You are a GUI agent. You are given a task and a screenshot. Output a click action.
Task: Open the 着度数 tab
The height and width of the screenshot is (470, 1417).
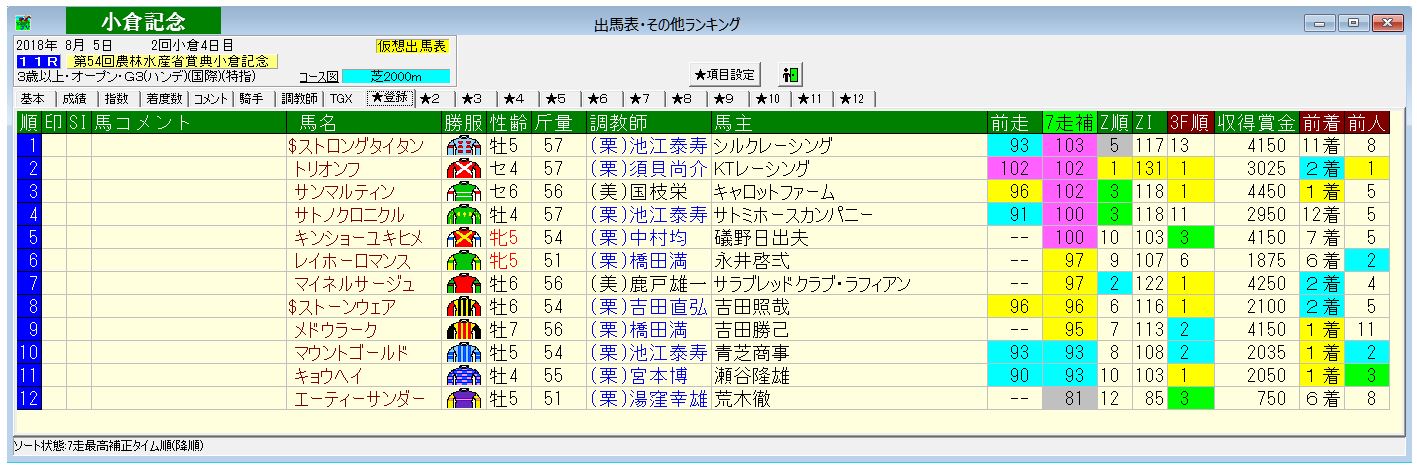point(163,98)
